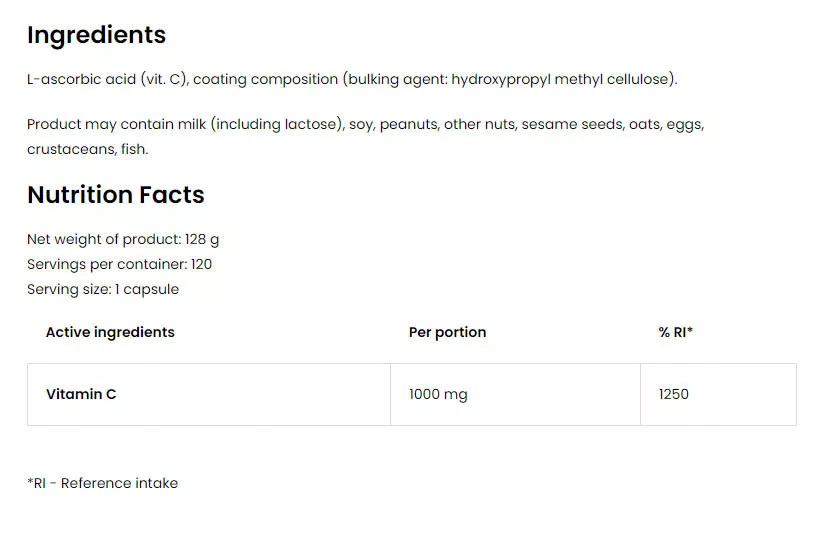838x535 pixels.
Task: Click the '% RI*' column header
Action: point(676,332)
